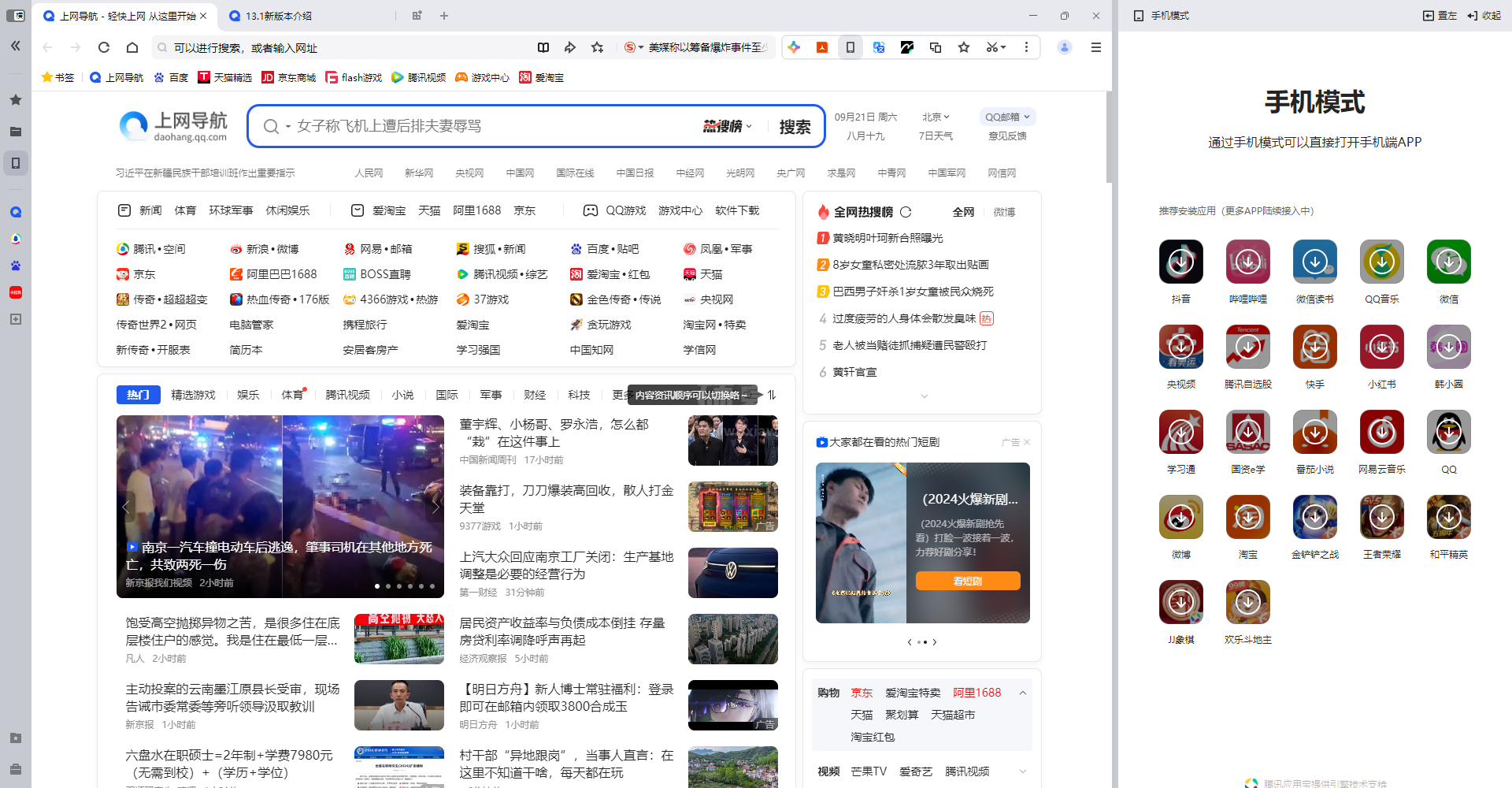Open reader mode book icon in address bar
This screenshot has width=1512, height=788.
543,47
